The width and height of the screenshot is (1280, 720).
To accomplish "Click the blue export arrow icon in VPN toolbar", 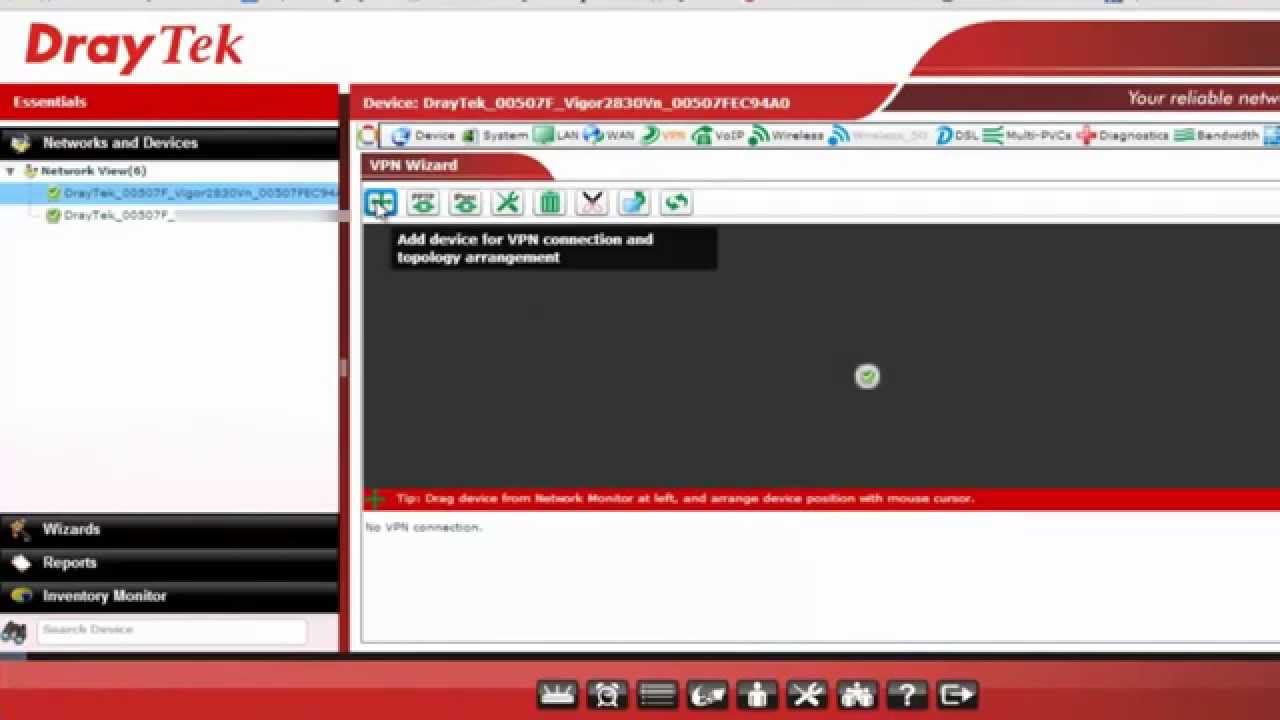I will click(634, 203).
